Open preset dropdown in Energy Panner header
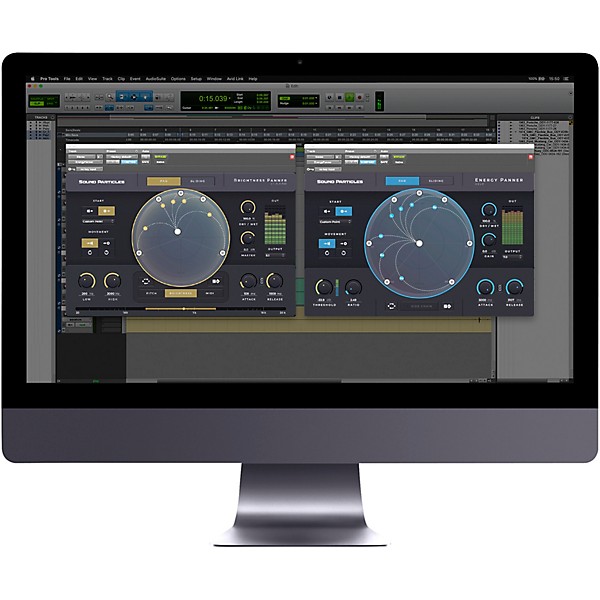The height and width of the screenshot is (600, 600). (360, 157)
